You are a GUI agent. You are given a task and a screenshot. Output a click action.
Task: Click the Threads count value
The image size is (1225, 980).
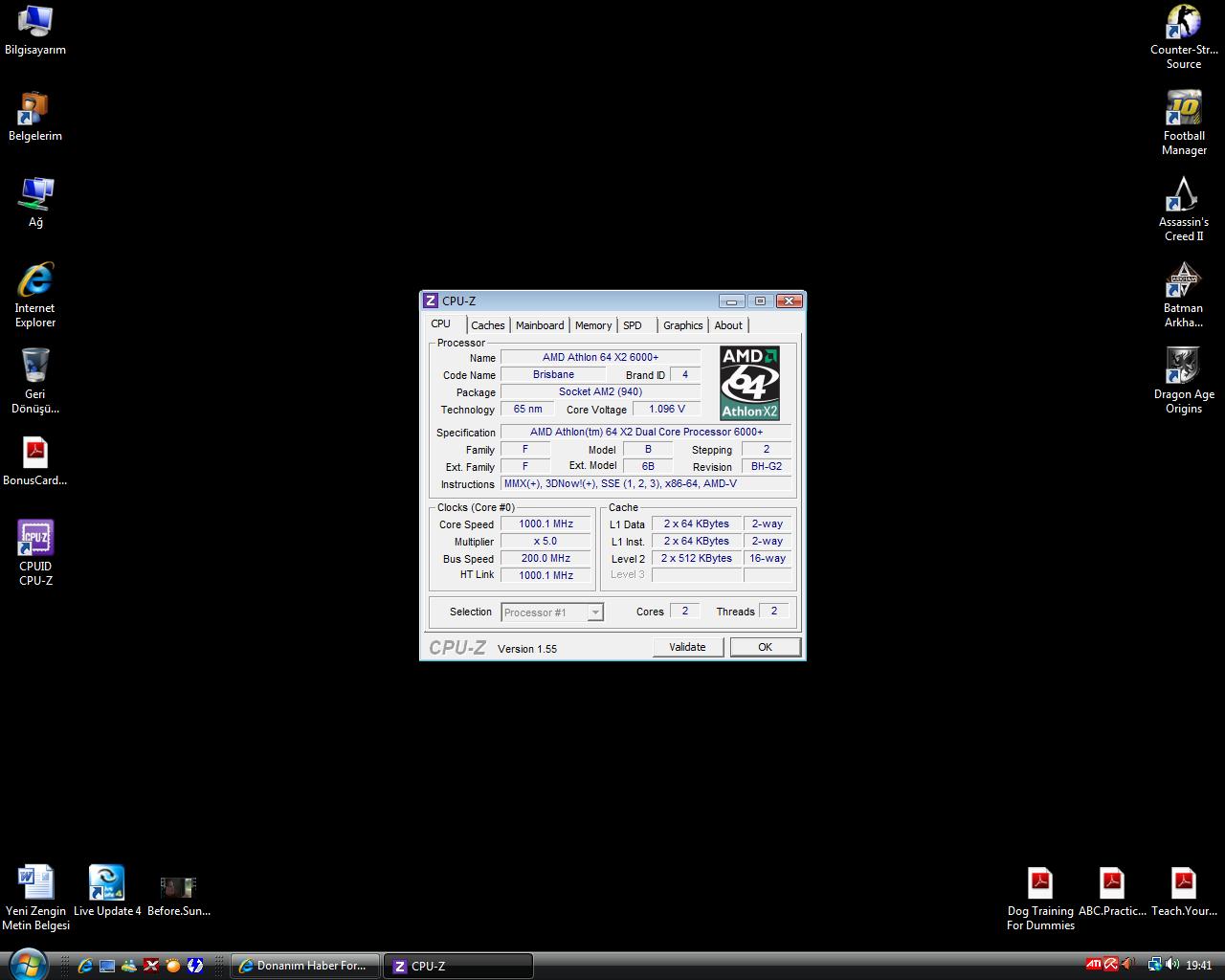[x=774, y=611]
